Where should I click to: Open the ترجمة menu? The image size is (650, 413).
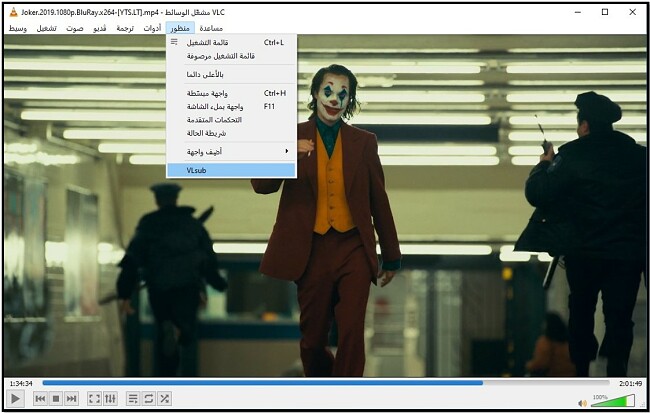(125, 28)
